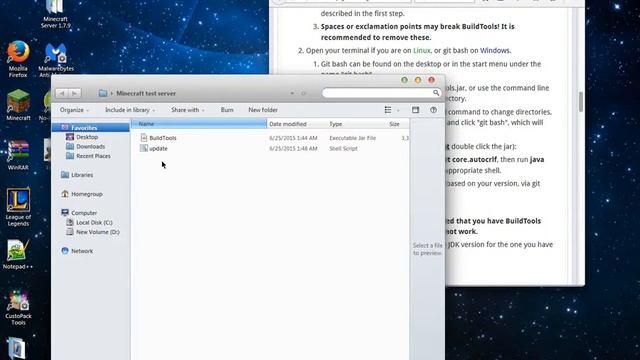Viewport: 640px width, 360px height.
Task: Open the view options dropdown arrow
Action: [x=398, y=110]
